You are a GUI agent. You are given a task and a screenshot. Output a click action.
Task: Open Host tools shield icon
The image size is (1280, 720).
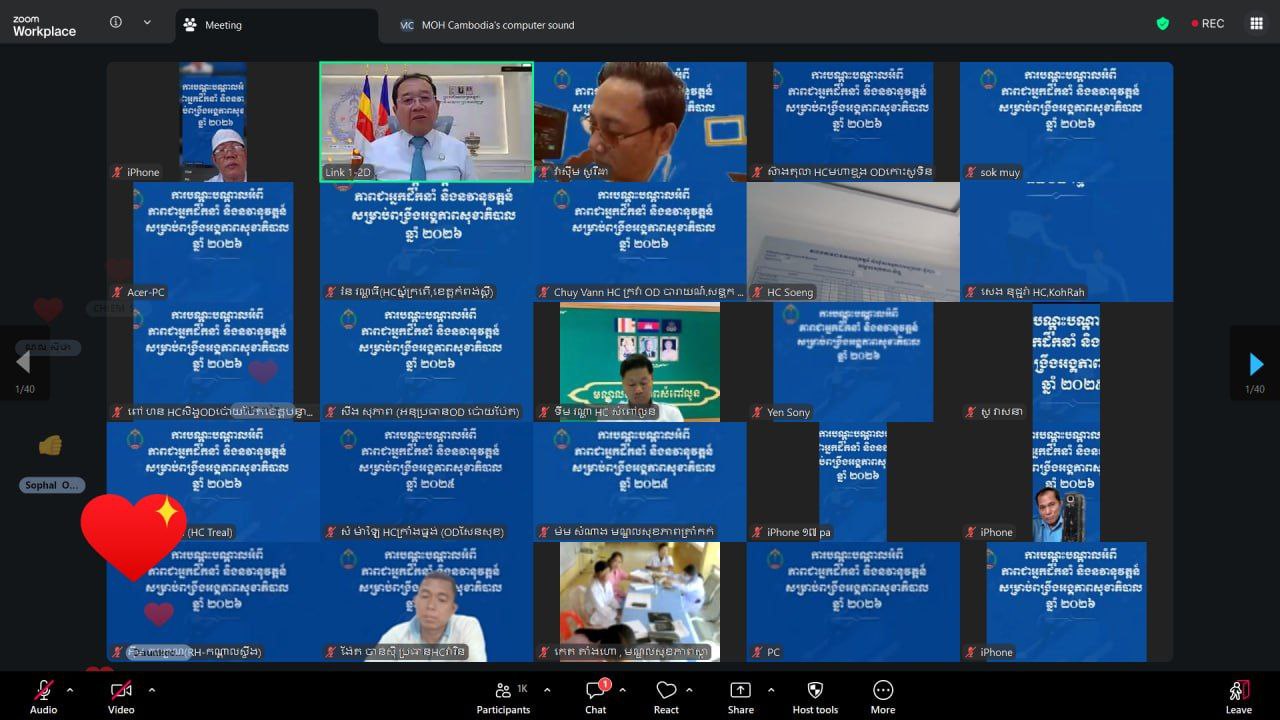pyautogui.click(x=814, y=696)
